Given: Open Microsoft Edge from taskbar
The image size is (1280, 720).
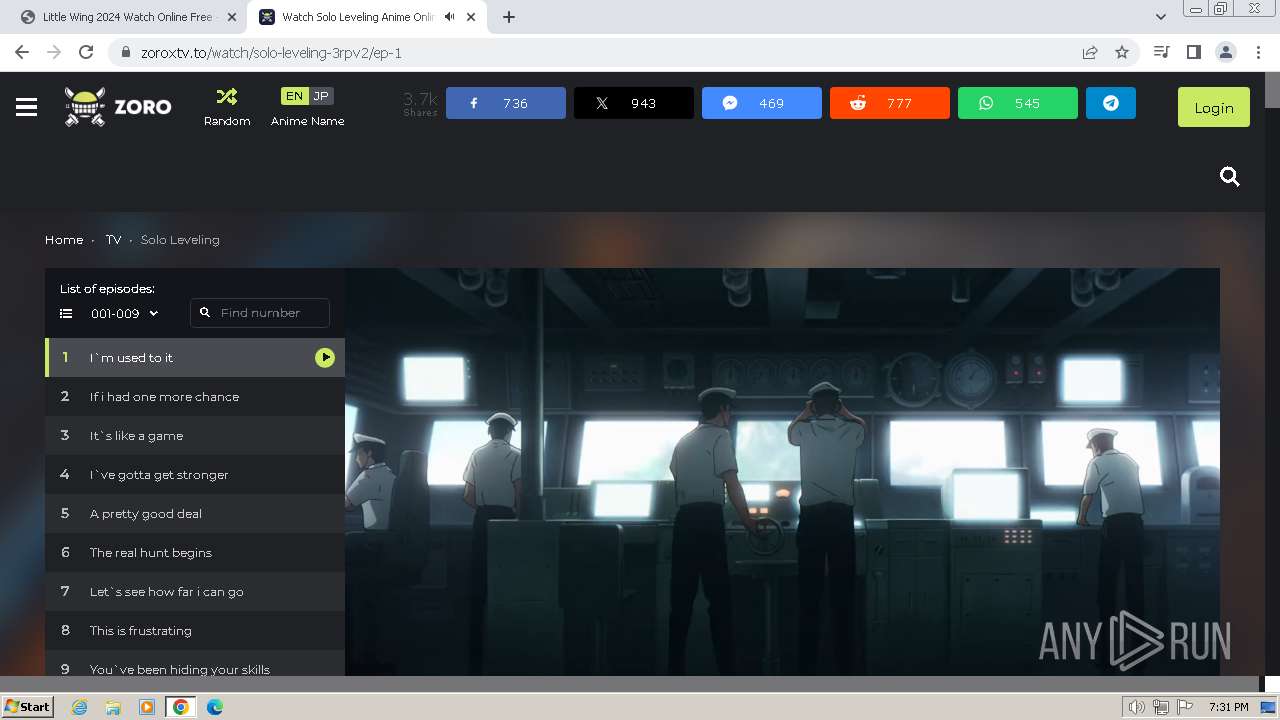Looking at the screenshot, I should 215,707.
